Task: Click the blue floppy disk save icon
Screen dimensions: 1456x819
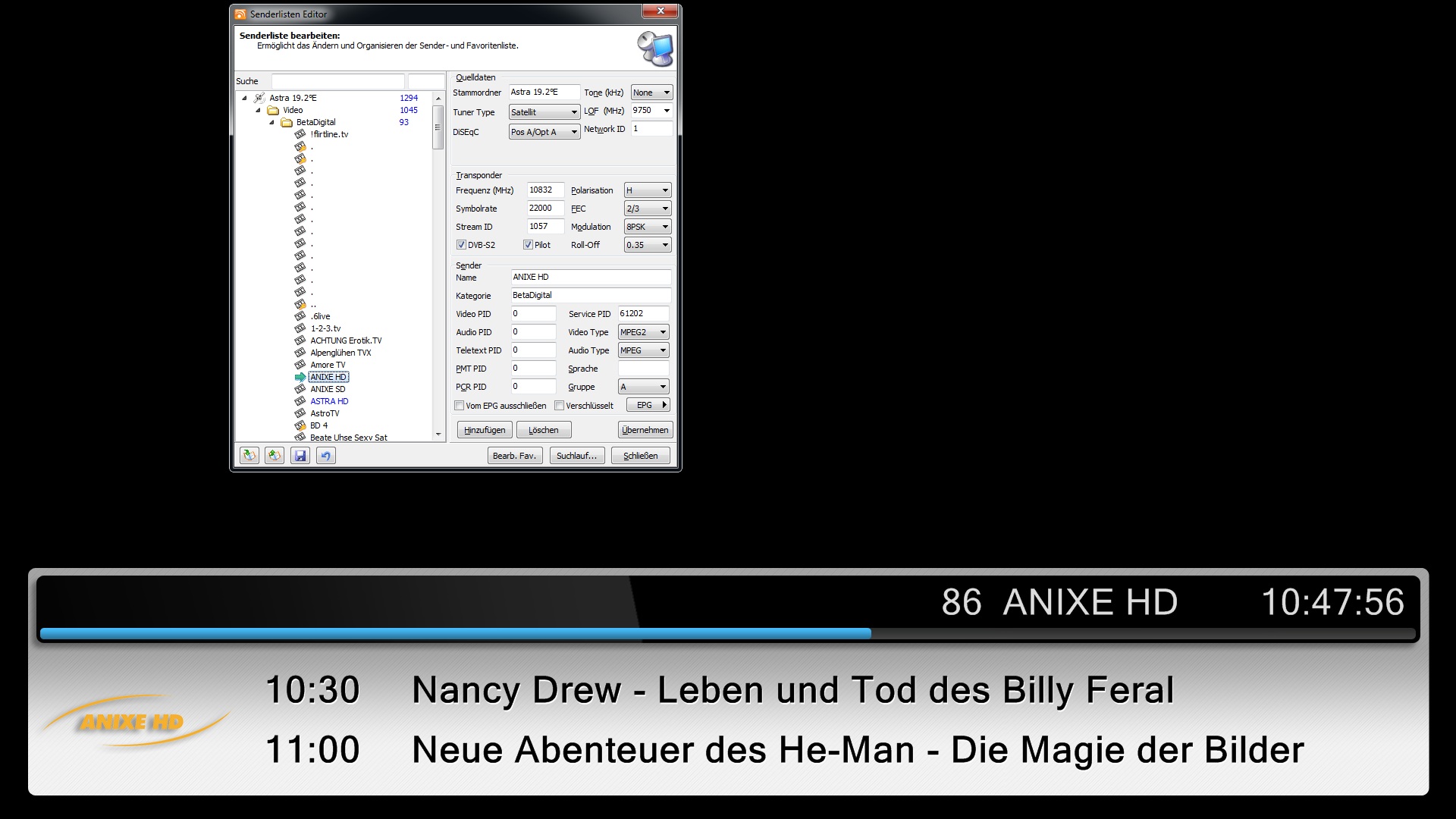Action: (x=300, y=456)
